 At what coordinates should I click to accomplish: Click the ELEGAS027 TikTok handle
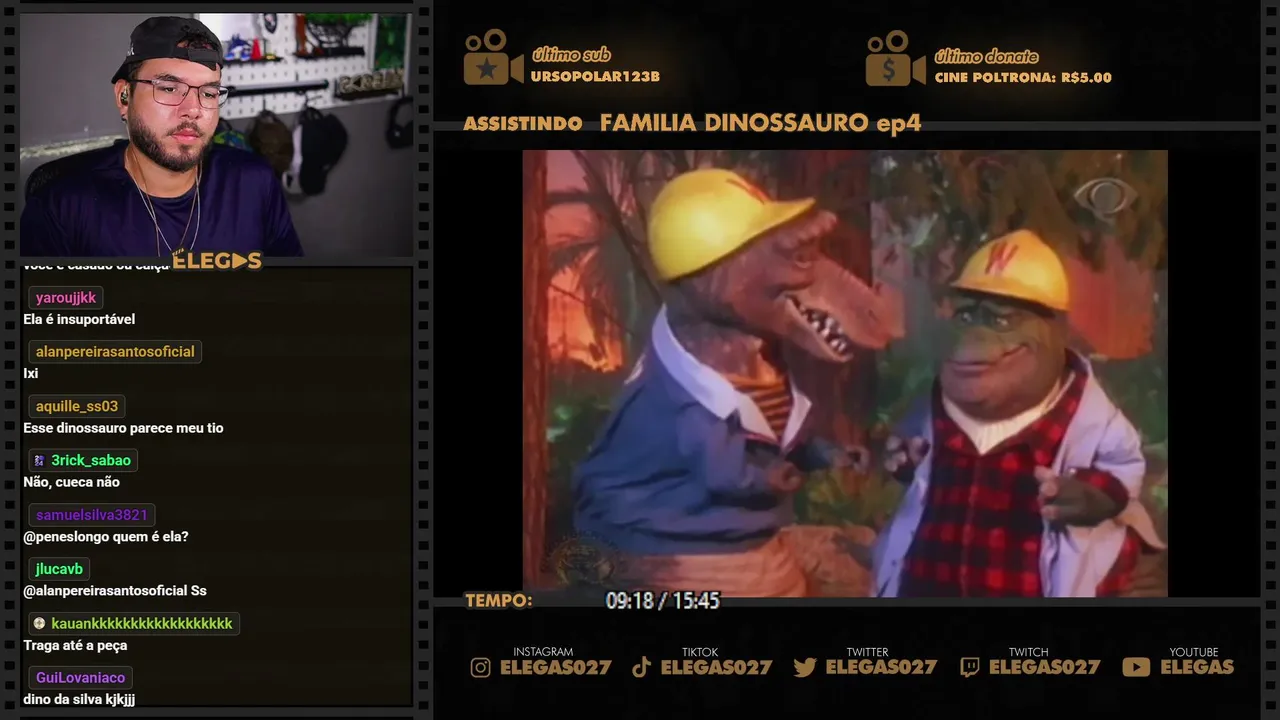pos(716,667)
